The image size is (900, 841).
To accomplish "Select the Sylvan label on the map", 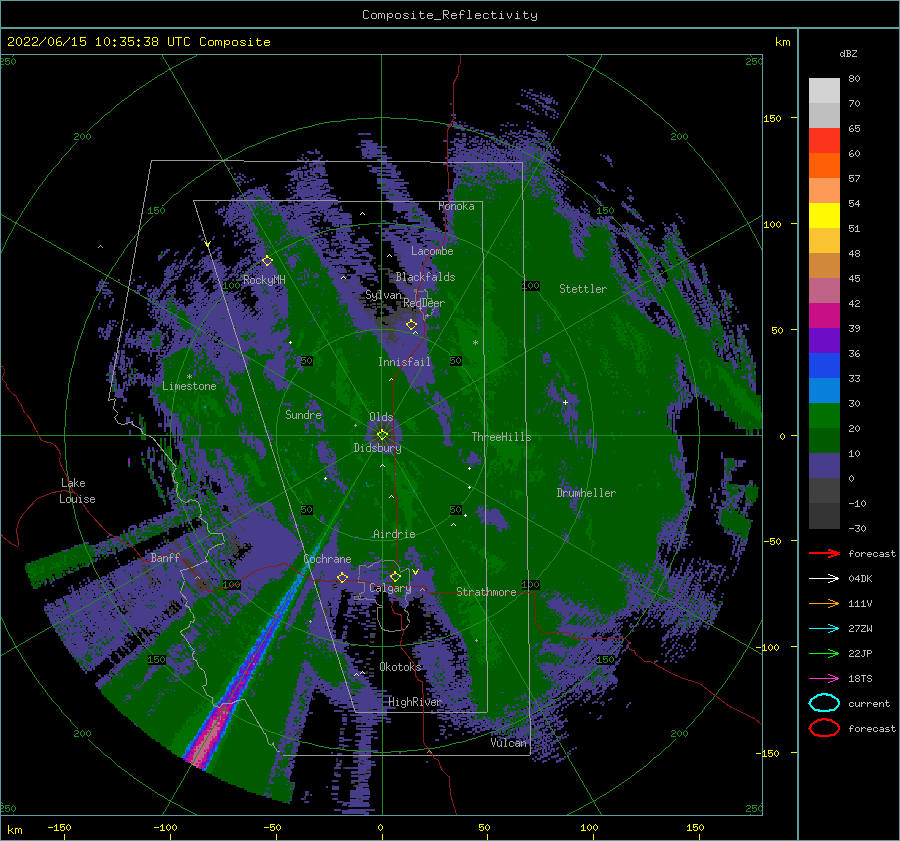I will 383,295.
